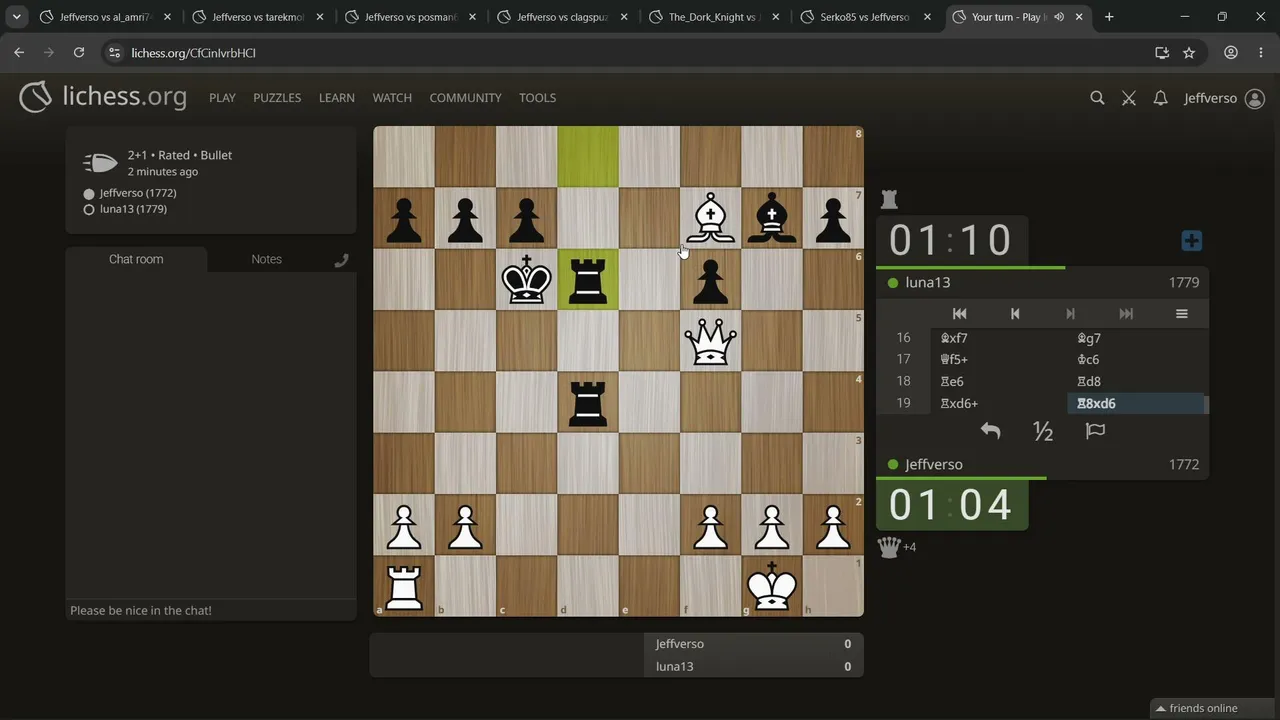The height and width of the screenshot is (720, 1280).
Task: Close the Your turn tab
Action: point(1079,17)
